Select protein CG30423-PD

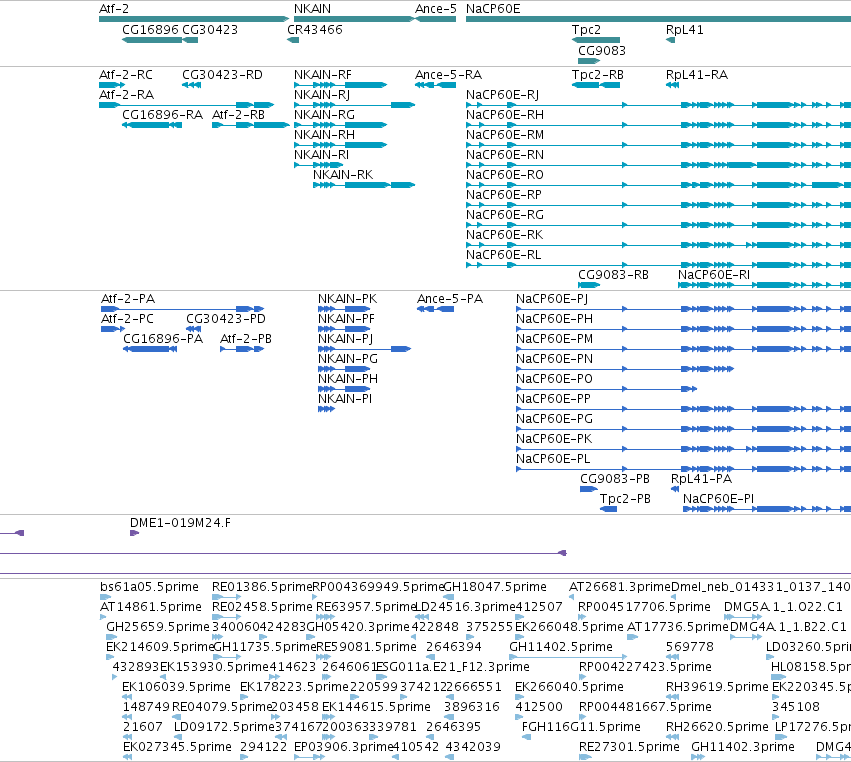tap(226, 319)
